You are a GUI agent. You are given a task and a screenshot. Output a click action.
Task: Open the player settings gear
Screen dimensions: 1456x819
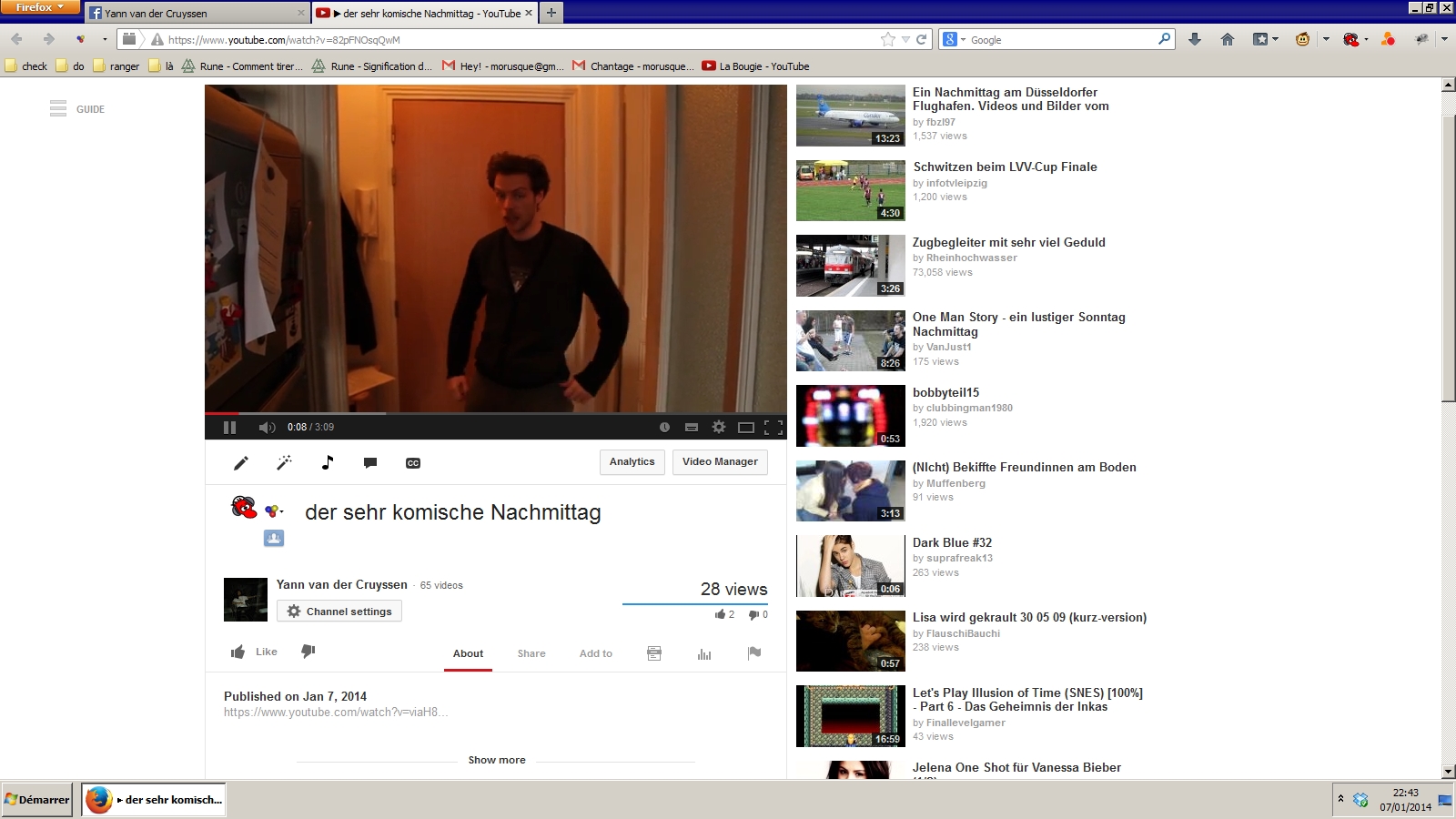(x=719, y=427)
